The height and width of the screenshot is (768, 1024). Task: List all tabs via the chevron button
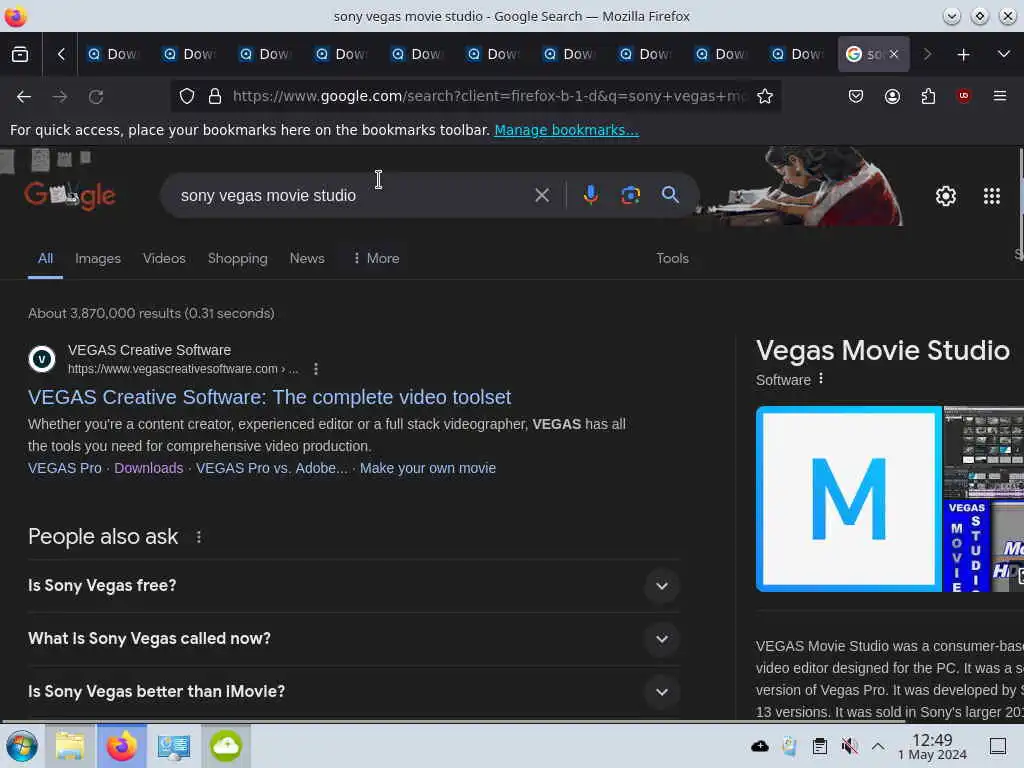click(x=1004, y=55)
